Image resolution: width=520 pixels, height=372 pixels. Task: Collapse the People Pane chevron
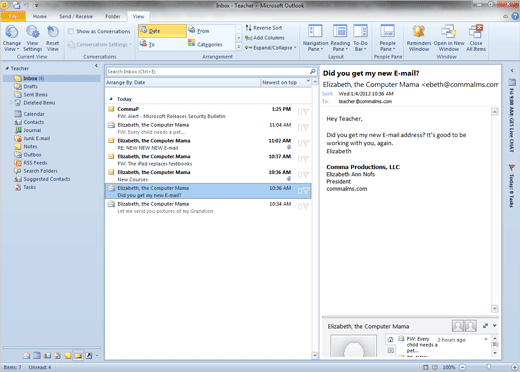click(495, 325)
